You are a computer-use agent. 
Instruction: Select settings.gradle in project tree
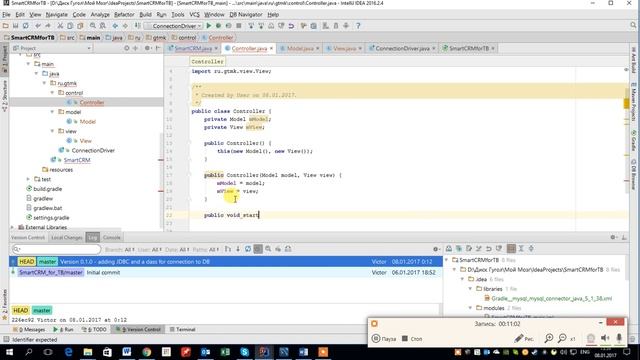click(x=51, y=218)
